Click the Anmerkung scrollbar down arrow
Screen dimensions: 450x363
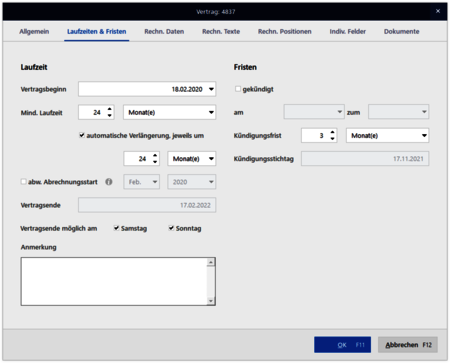(x=211, y=301)
